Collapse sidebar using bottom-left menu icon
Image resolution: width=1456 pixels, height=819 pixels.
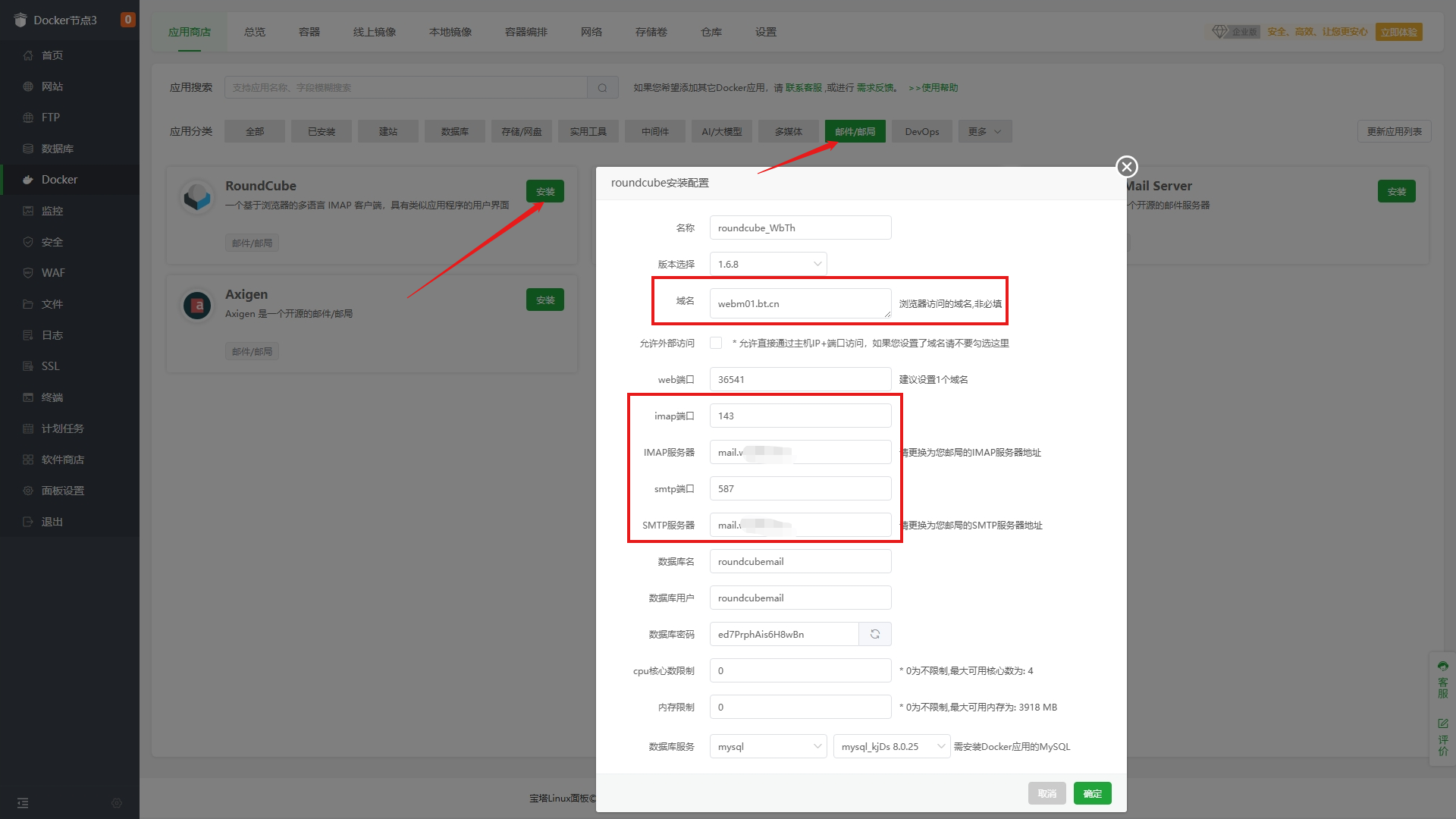23,803
